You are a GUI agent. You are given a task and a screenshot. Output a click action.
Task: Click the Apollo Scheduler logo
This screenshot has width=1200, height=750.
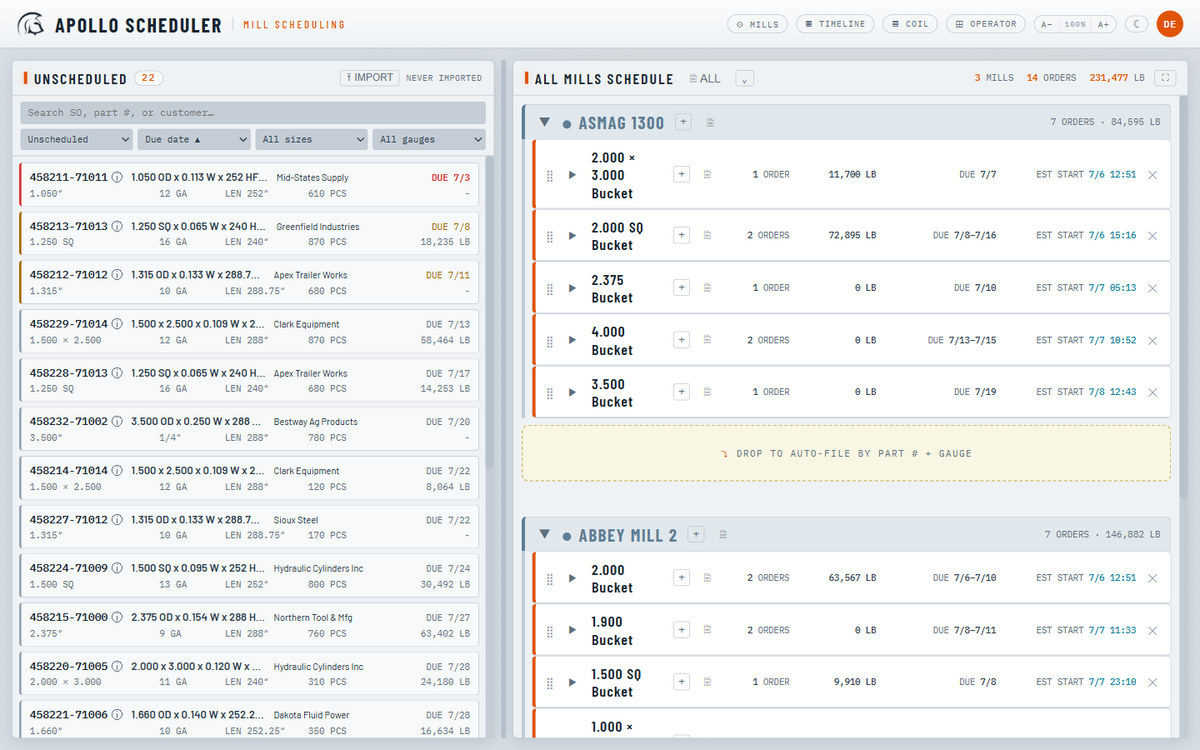[32, 24]
